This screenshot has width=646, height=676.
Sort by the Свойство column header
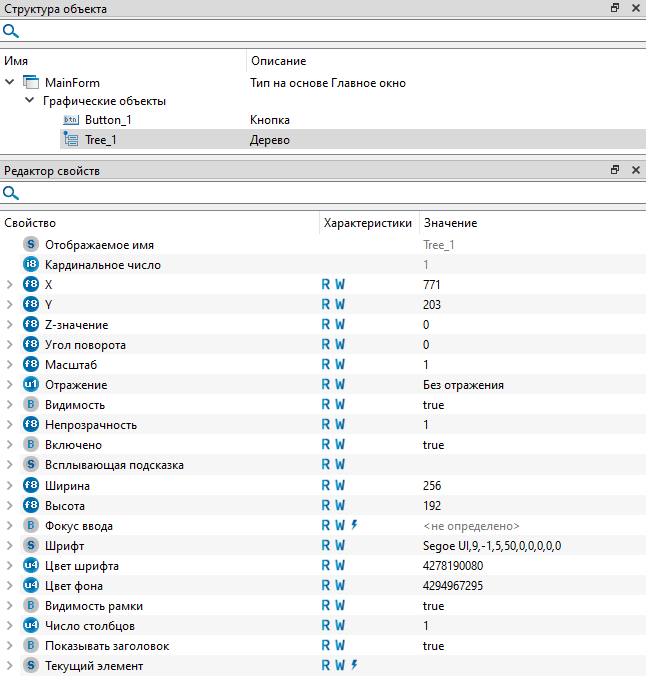click(30, 223)
